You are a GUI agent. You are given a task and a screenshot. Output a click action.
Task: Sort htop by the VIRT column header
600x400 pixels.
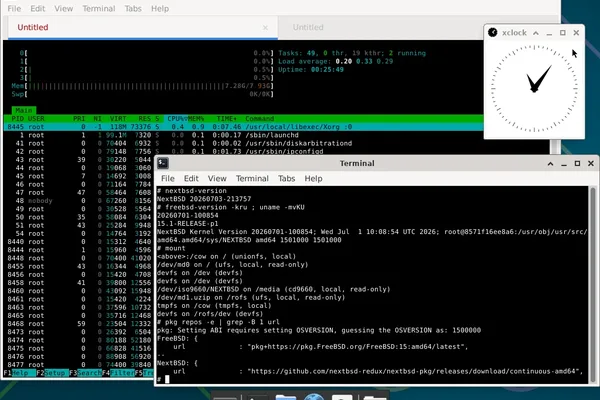point(118,119)
